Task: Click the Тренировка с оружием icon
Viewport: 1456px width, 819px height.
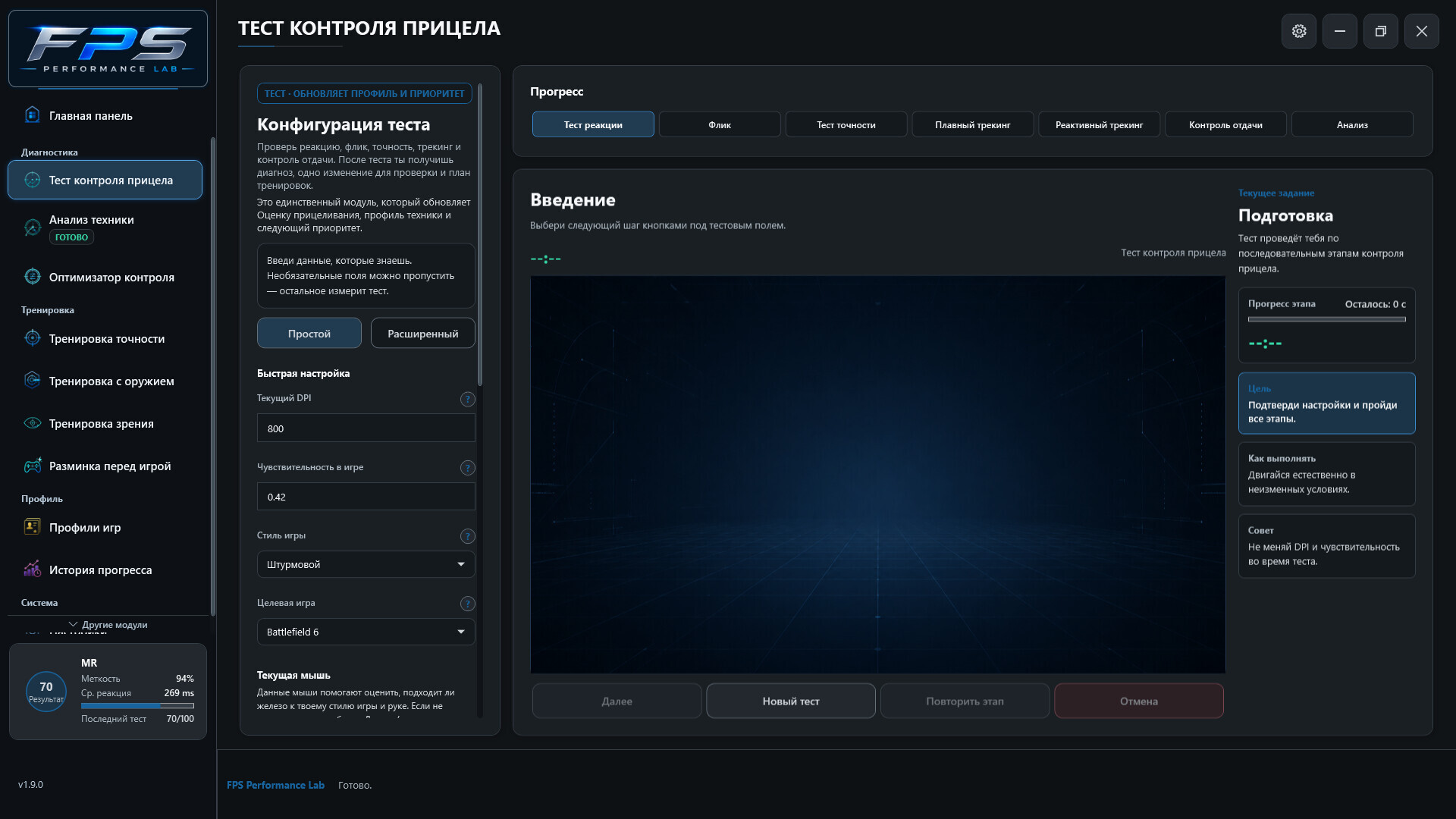Action: click(x=32, y=381)
